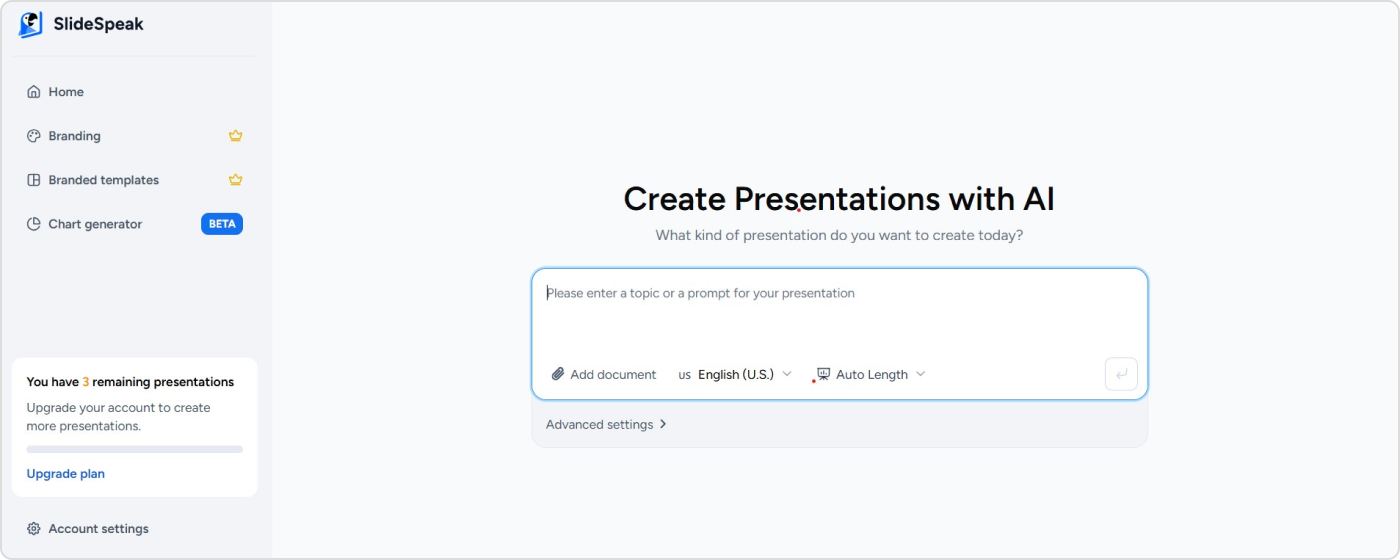Go to Home in the sidebar
Screen dimensions: 1400x560
66,92
